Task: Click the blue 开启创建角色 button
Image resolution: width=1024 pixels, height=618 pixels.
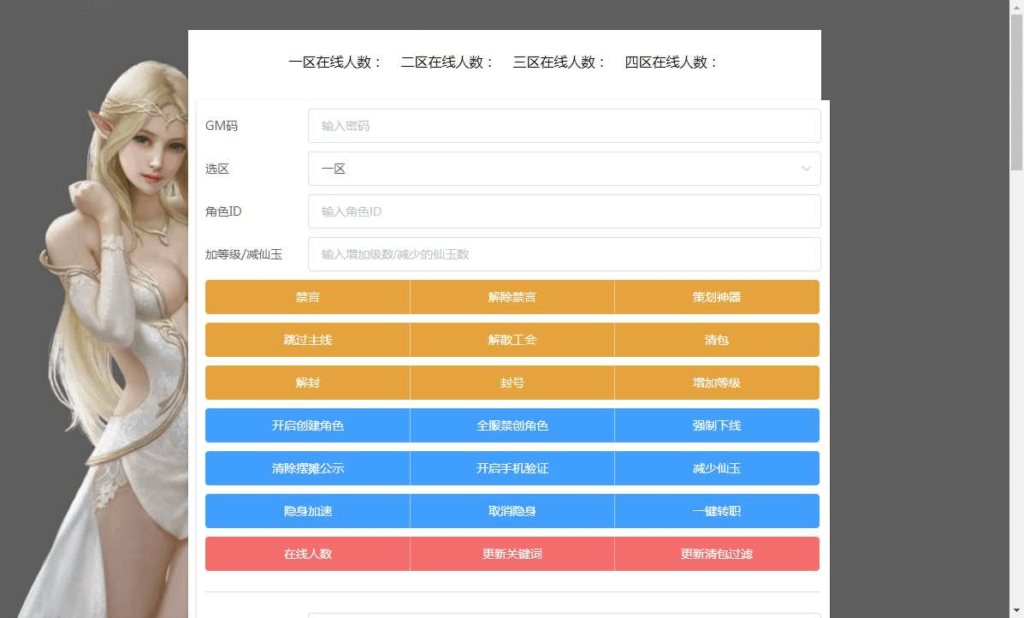Action: pyautogui.click(x=307, y=426)
